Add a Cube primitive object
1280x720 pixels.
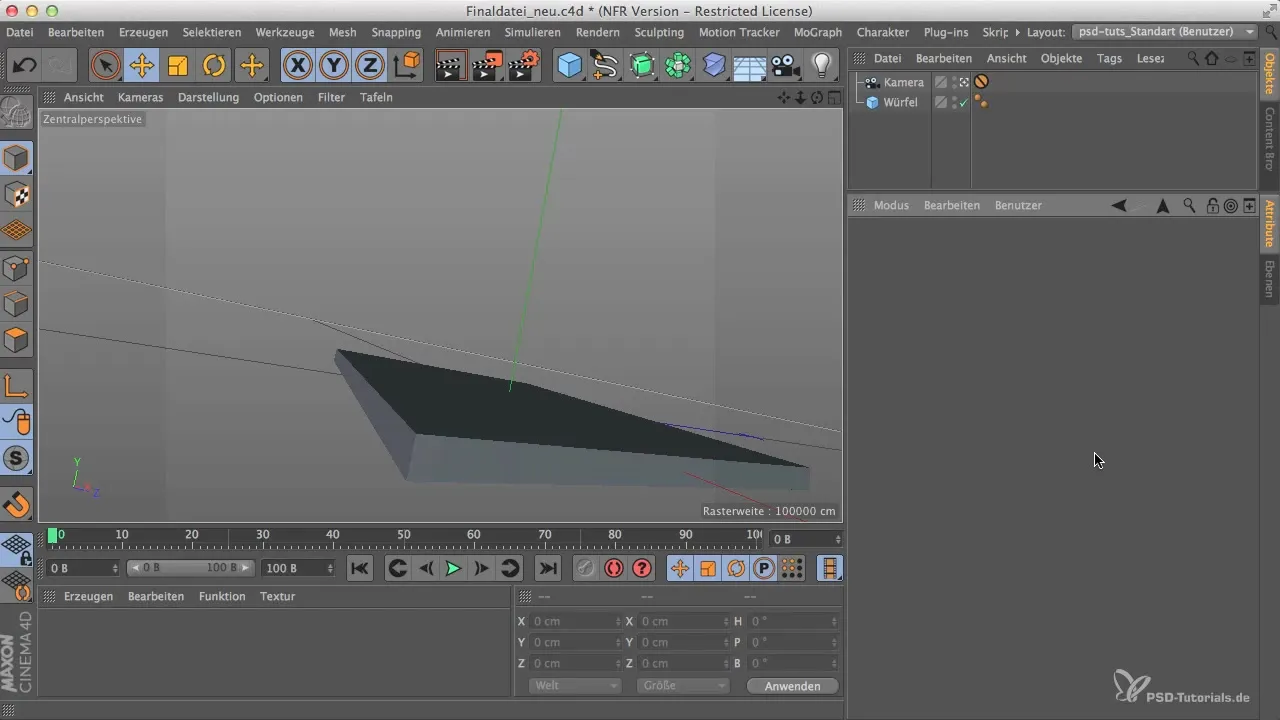pos(569,66)
